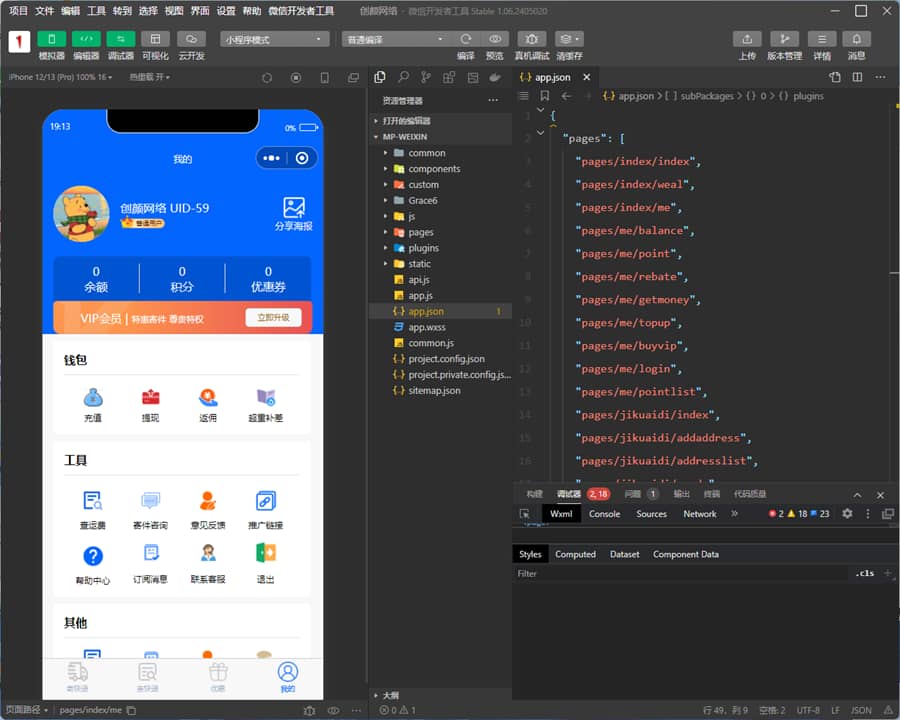Click the 真机调试 remote debug icon
Screen dimensions: 900x720
click(x=531, y=39)
